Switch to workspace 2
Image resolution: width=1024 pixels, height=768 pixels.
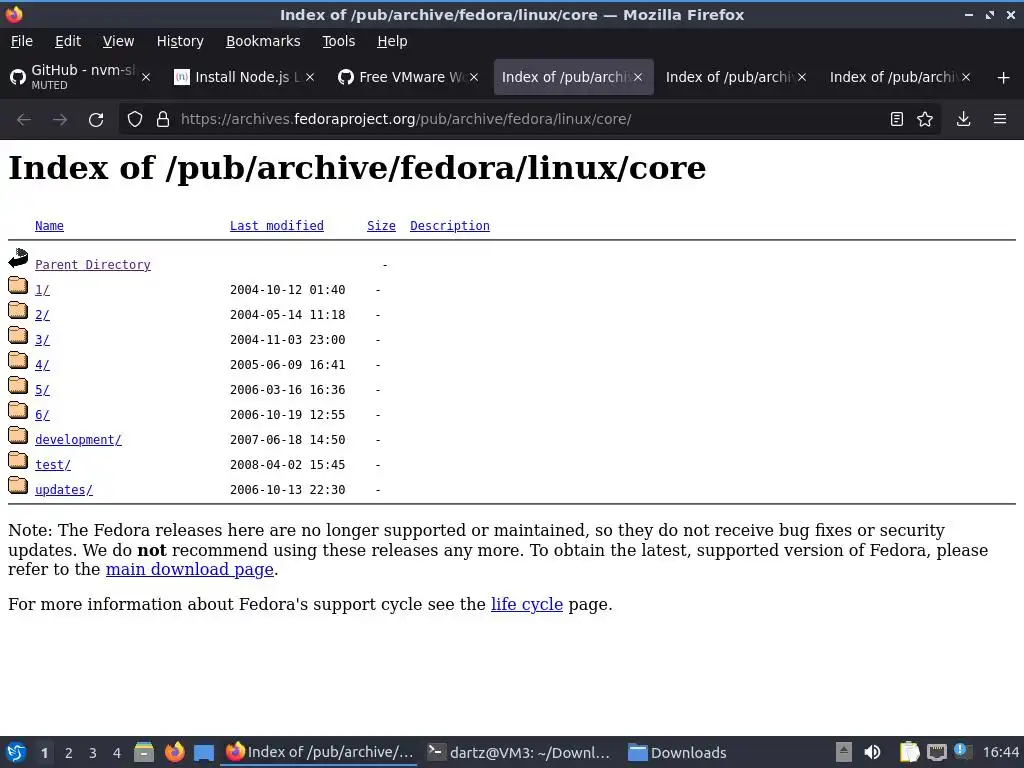coord(69,753)
